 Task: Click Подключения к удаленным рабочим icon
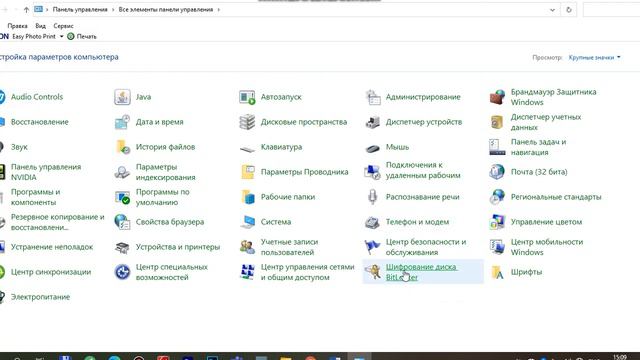(x=372, y=171)
